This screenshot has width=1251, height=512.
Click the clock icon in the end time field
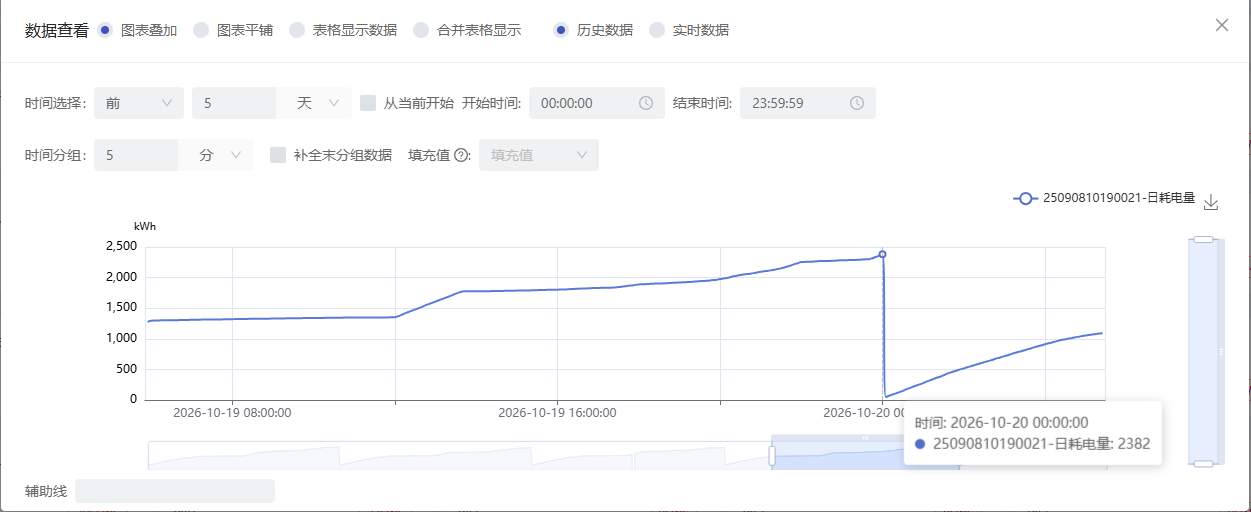[857, 103]
